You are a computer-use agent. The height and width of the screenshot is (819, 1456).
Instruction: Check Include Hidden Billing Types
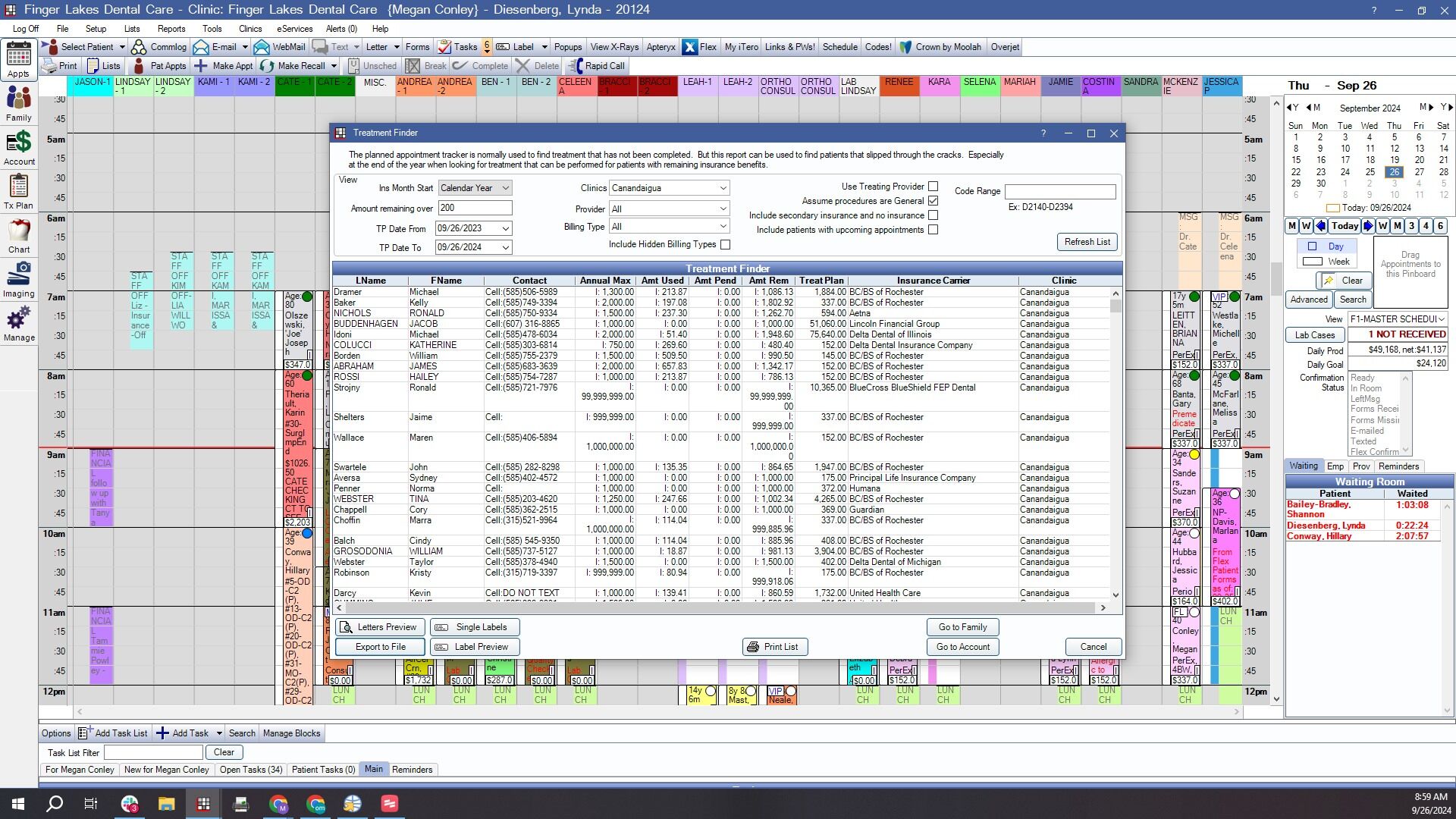point(726,244)
